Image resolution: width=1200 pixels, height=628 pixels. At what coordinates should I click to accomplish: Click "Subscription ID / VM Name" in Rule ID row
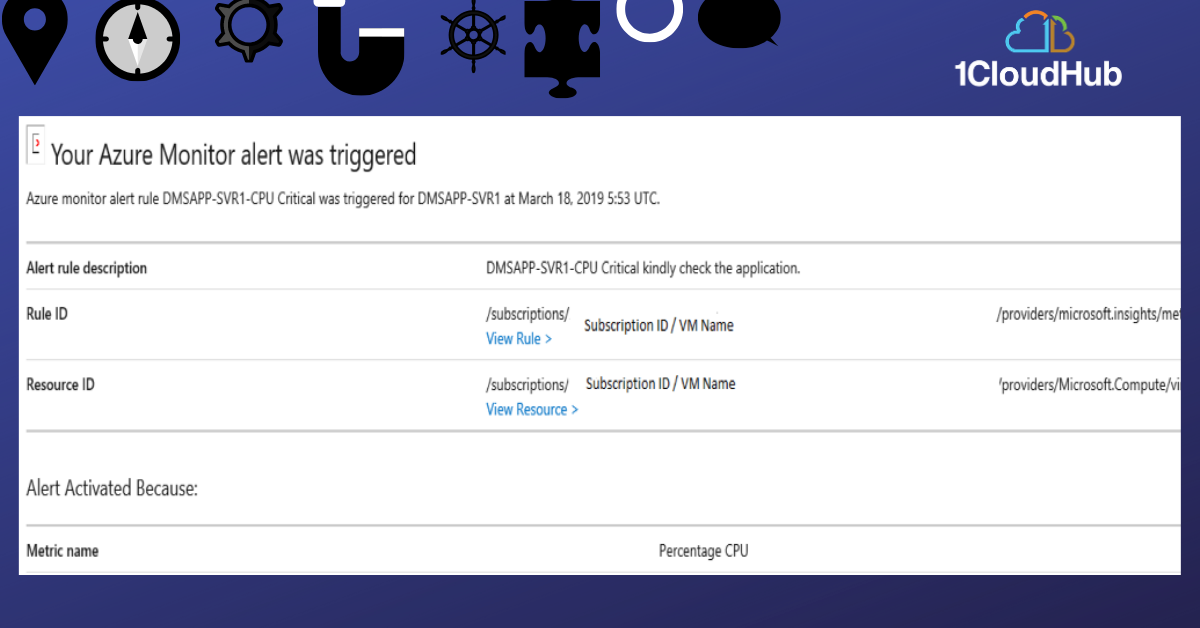[x=659, y=325]
